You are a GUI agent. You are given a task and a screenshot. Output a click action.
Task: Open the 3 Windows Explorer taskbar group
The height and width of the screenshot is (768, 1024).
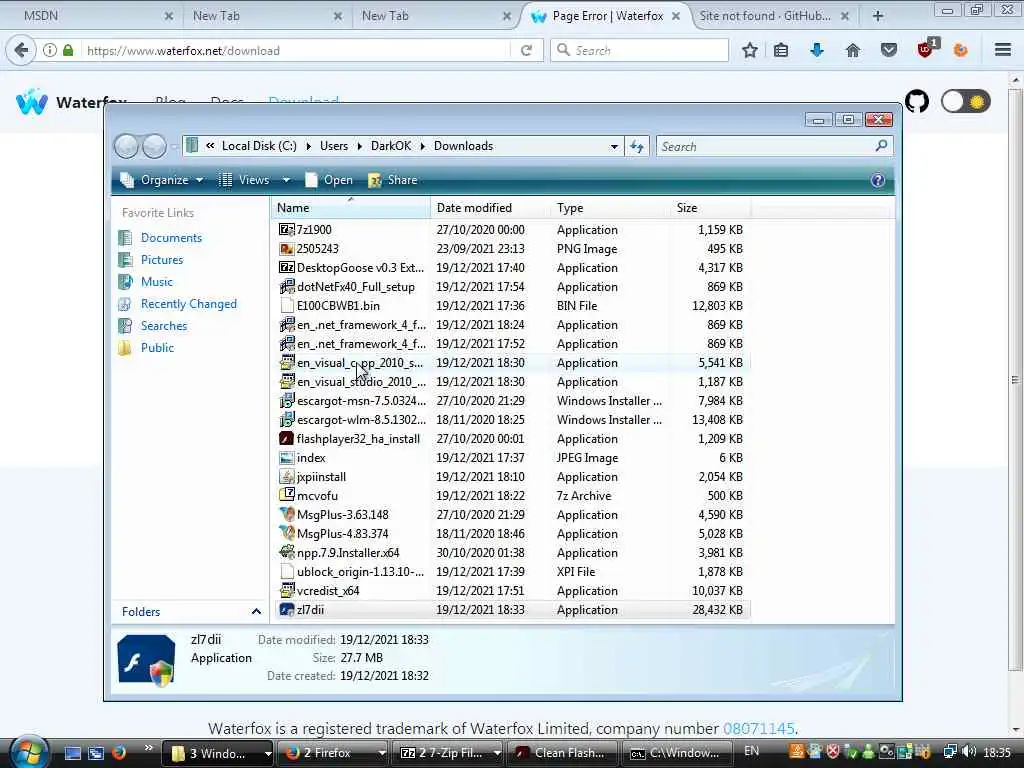click(x=217, y=753)
